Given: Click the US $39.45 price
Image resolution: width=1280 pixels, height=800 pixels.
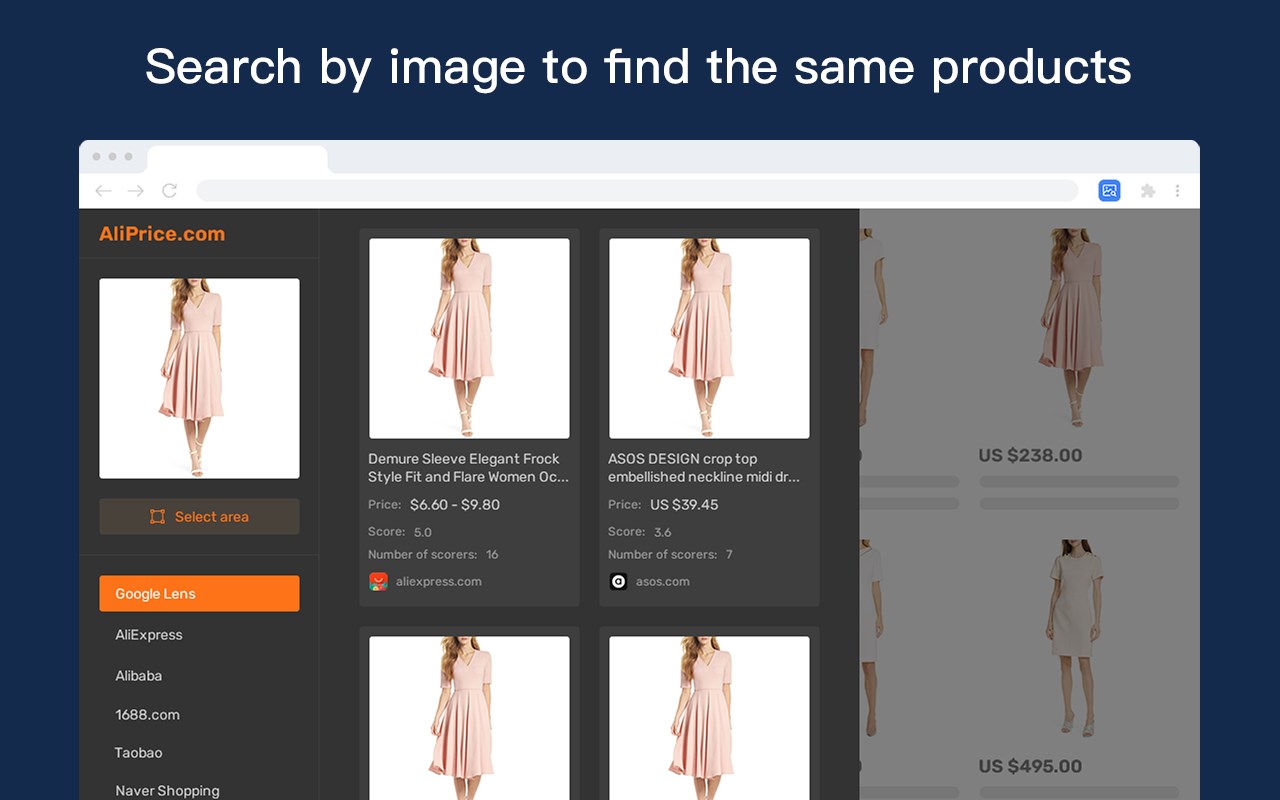Looking at the screenshot, I should (x=684, y=505).
